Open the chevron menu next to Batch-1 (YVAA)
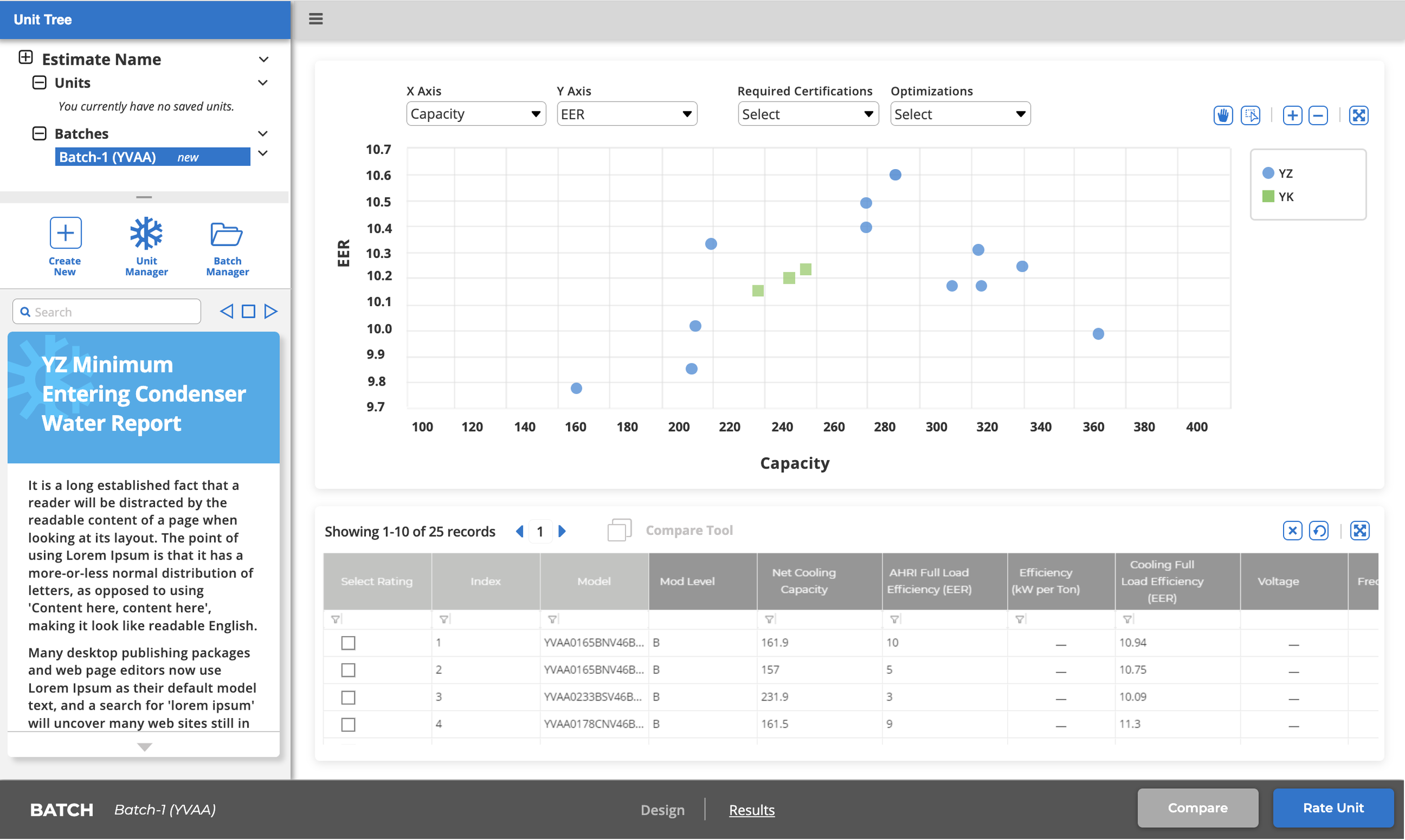This screenshot has height=840, width=1405. pos(263,153)
